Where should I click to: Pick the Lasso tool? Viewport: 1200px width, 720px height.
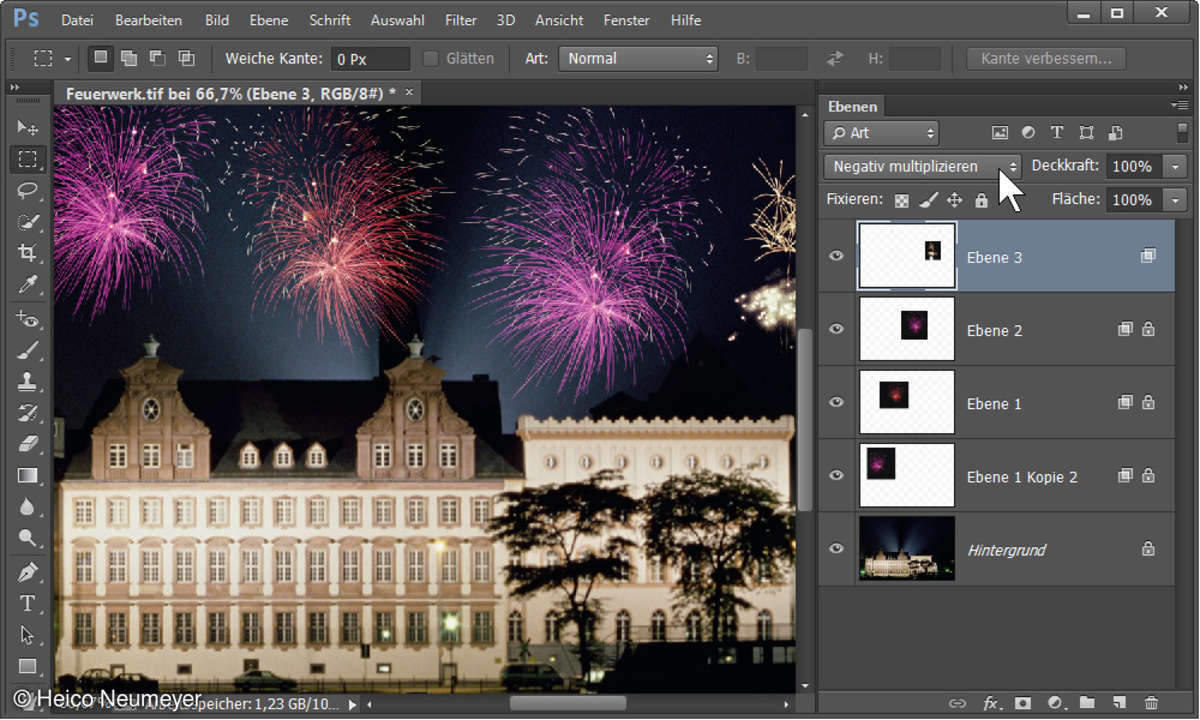[x=27, y=190]
